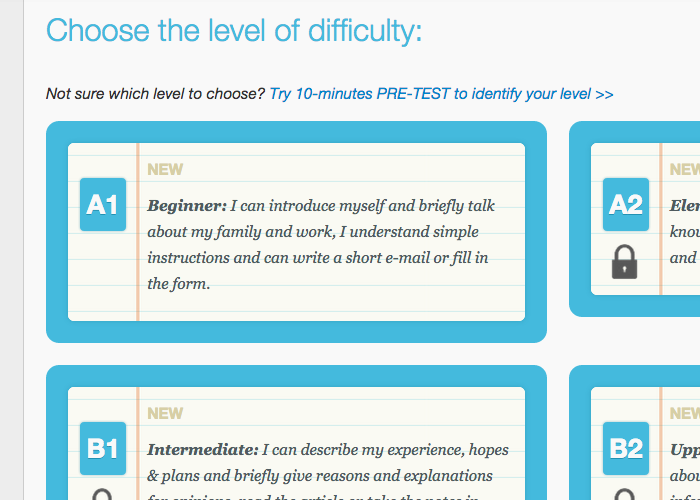
Task: Click "Choose the level of difficulty" heading
Action: pos(234,30)
